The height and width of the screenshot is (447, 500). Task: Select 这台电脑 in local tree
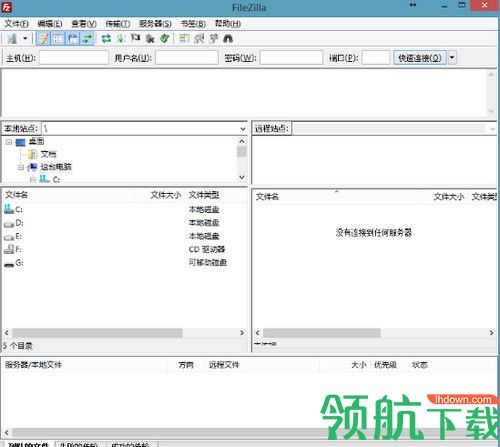pyautogui.click(x=56, y=167)
